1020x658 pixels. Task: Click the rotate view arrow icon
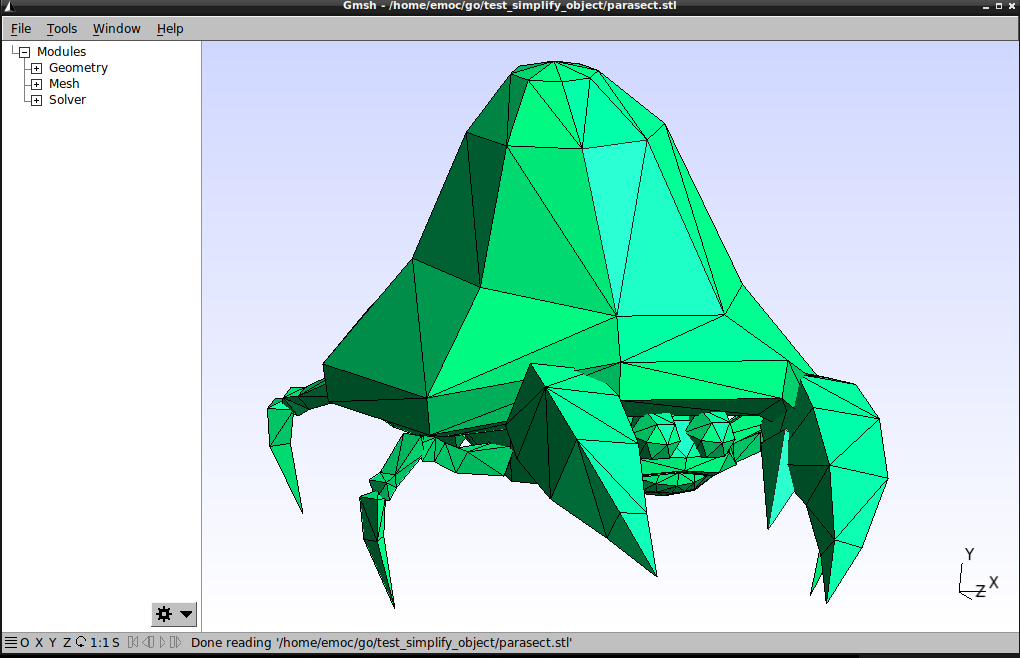[80, 642]
